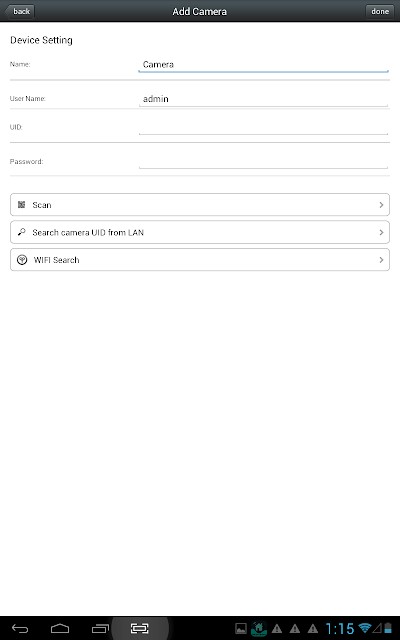
Task: Select the empty Password input field
Action: pyautogui.click(x=263, y=161)
